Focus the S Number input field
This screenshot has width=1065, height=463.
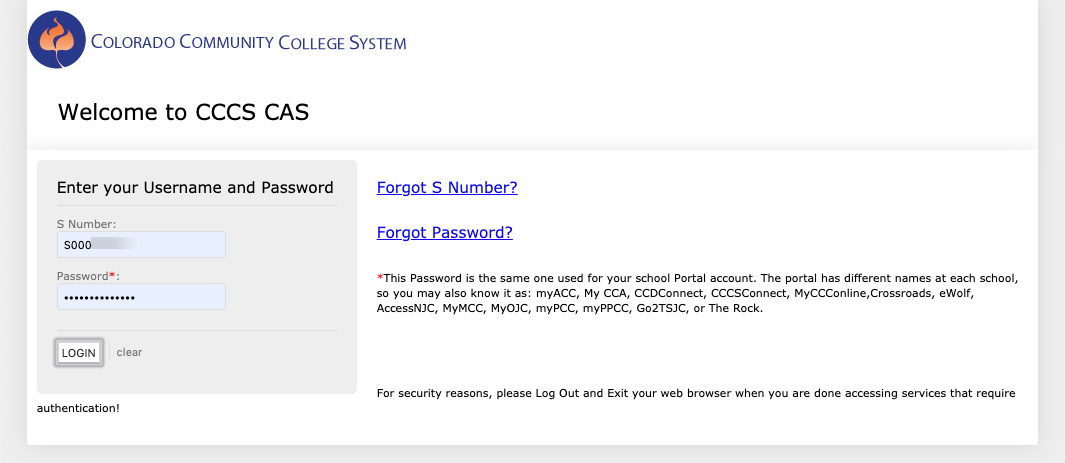pos(141,244)
